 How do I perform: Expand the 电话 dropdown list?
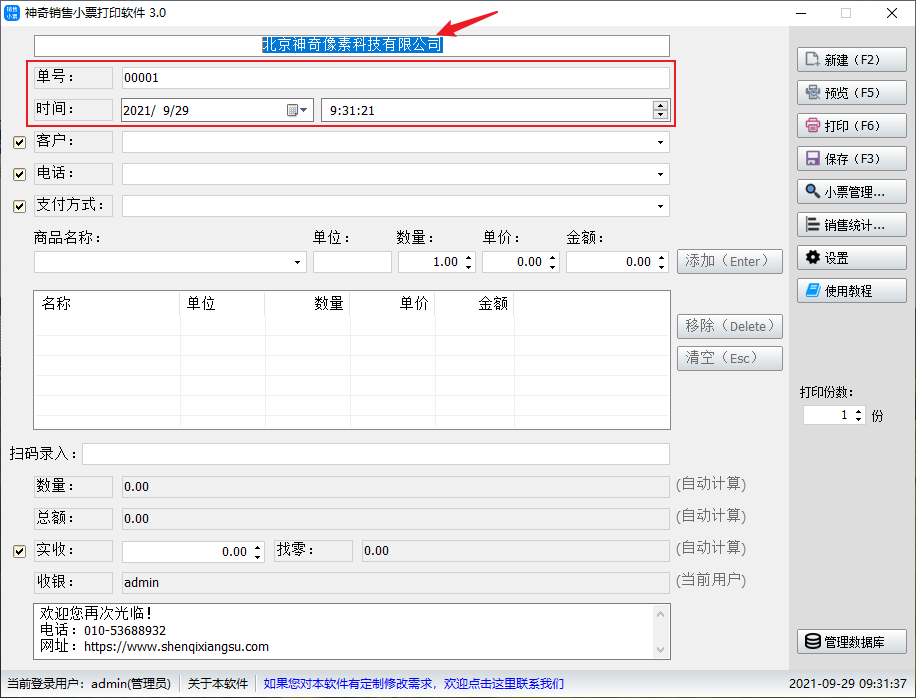[x=660, y=174]
